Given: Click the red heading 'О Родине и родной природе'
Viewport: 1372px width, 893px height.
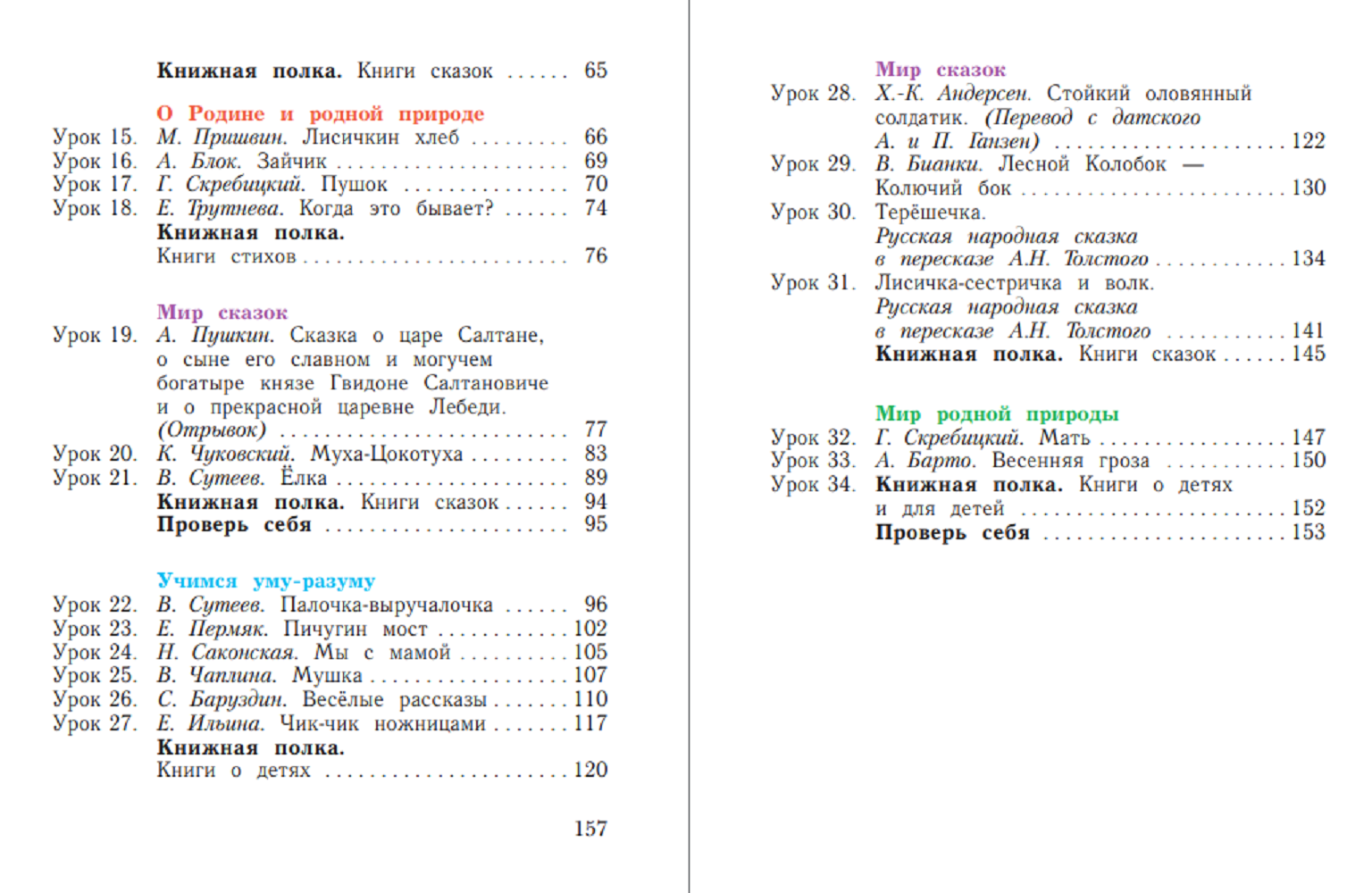Looking at the screenshot, I should (321, 114).
